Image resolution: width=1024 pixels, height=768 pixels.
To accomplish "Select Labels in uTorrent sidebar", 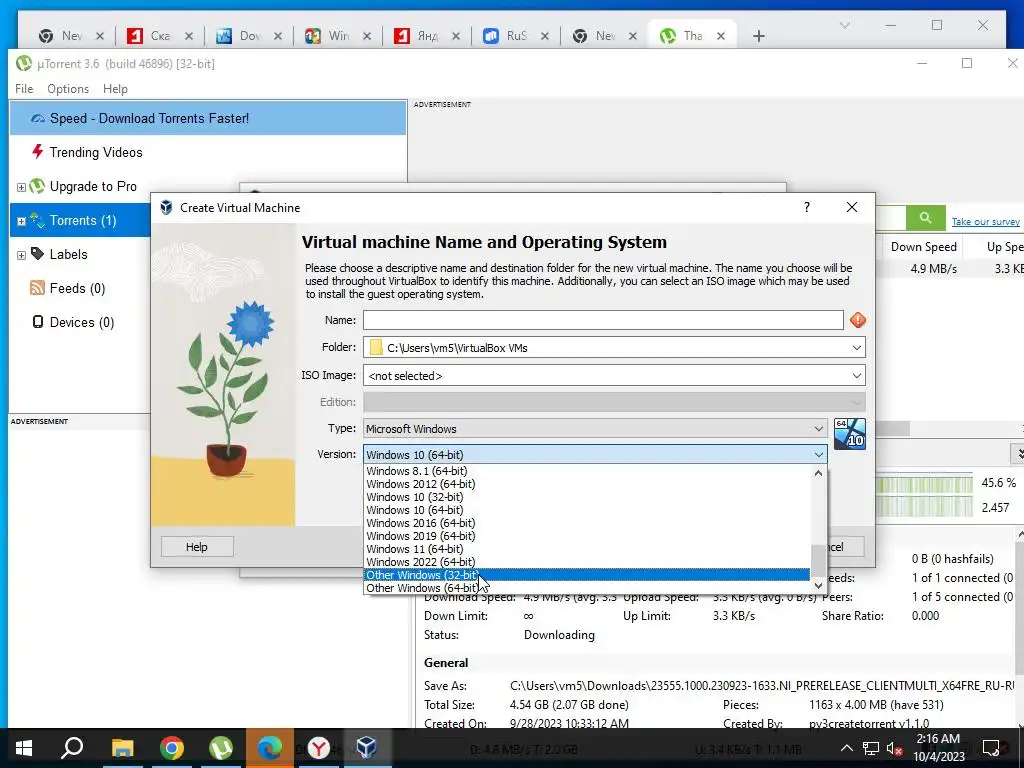I will pos(68,254).
